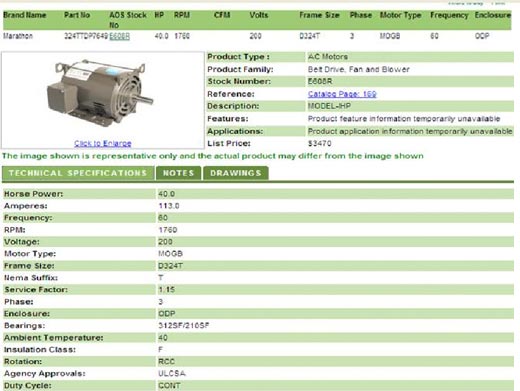Click the Marathon motor product image

(100, 93)
